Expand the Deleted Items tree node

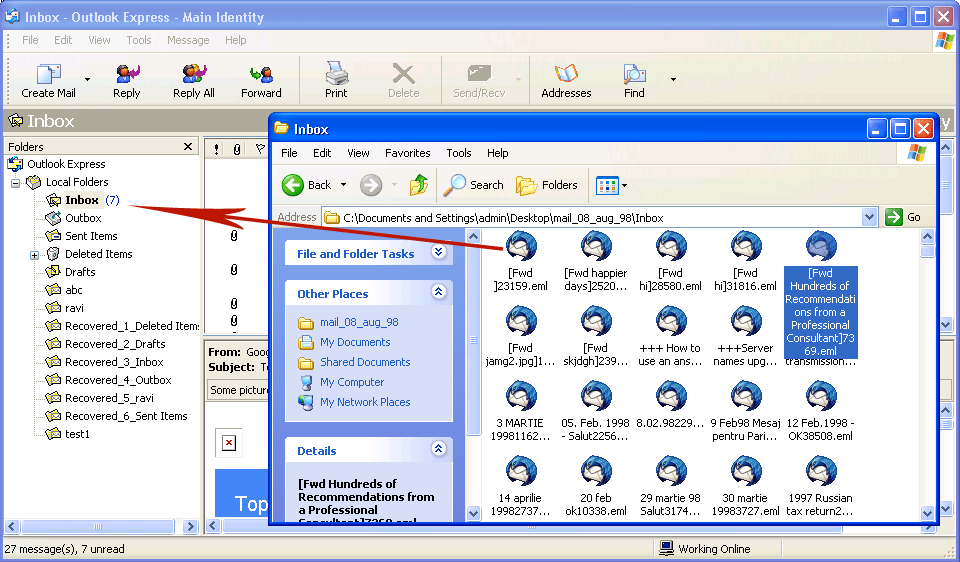click(34, 255)
